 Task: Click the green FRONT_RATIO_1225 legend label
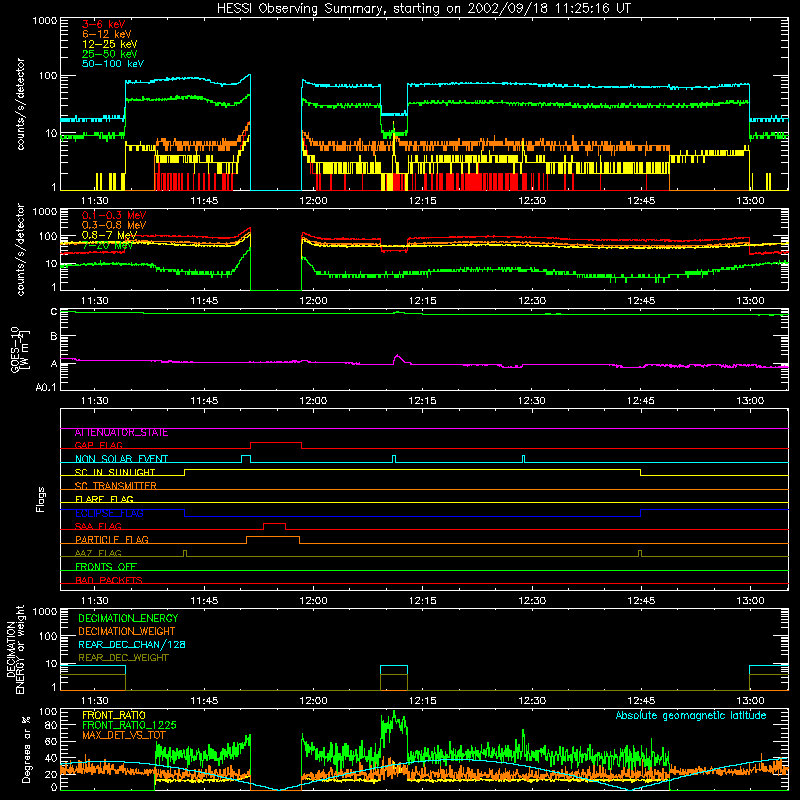pyautogui.click(x=129, y=725)
